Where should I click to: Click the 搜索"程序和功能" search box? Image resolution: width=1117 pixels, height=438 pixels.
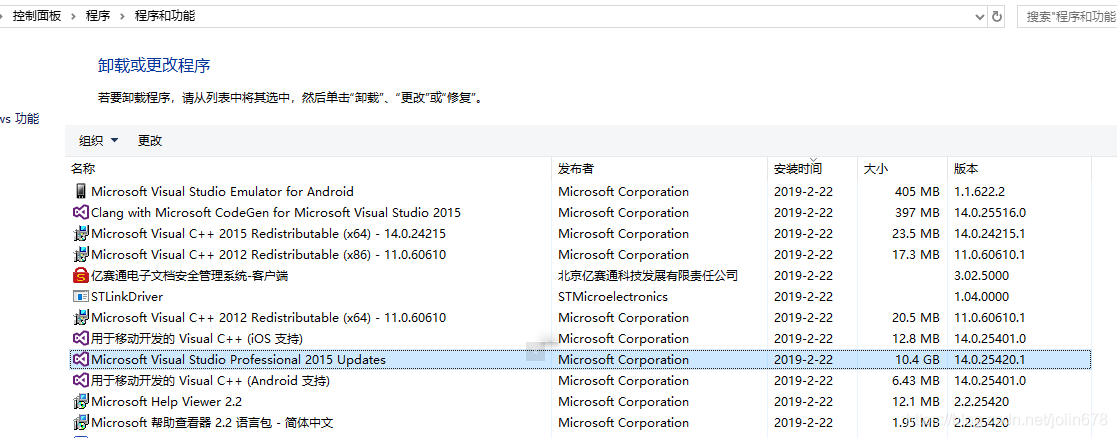tap(1066, 16)
